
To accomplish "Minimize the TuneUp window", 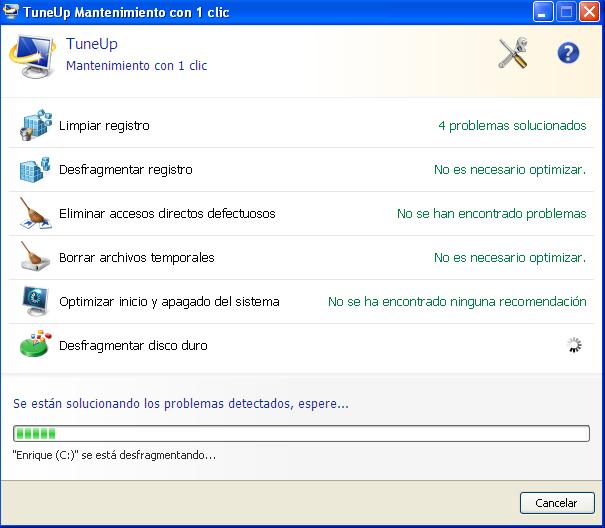I will [543, 12].
